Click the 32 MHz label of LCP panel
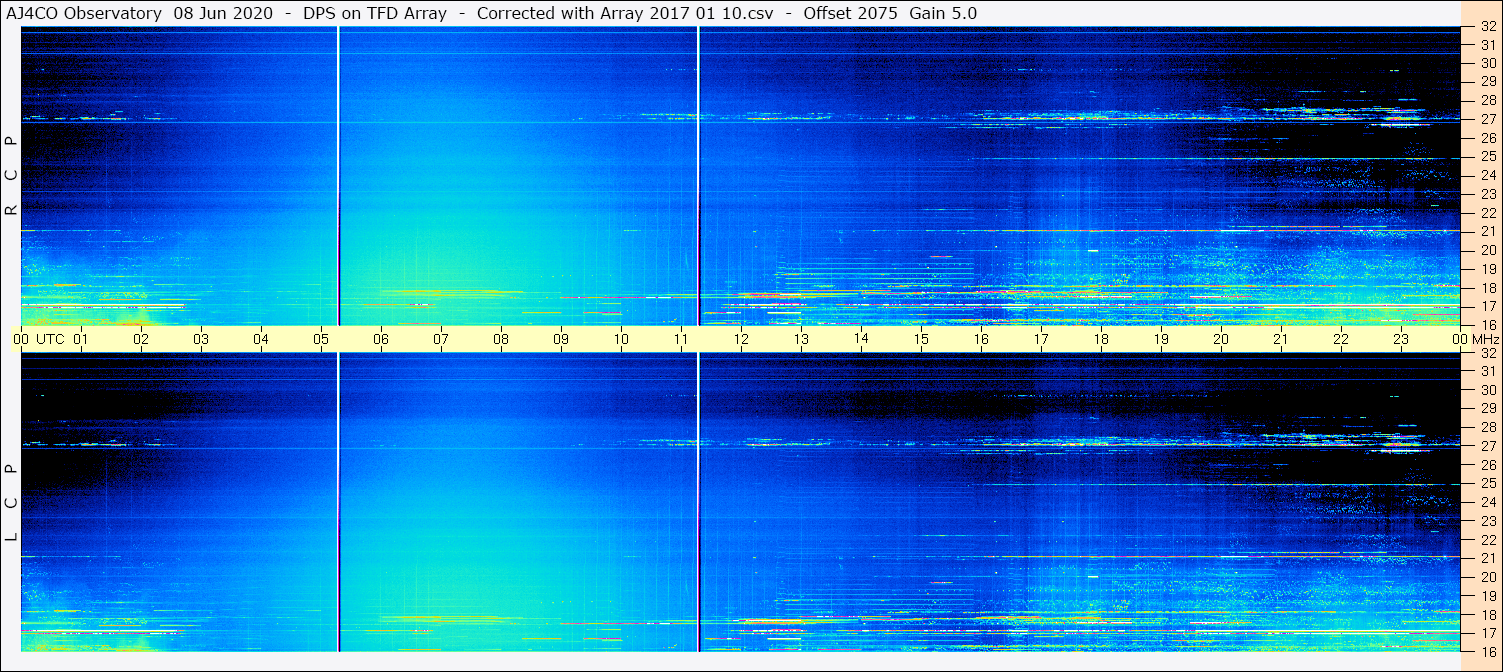 (1487, 353)
